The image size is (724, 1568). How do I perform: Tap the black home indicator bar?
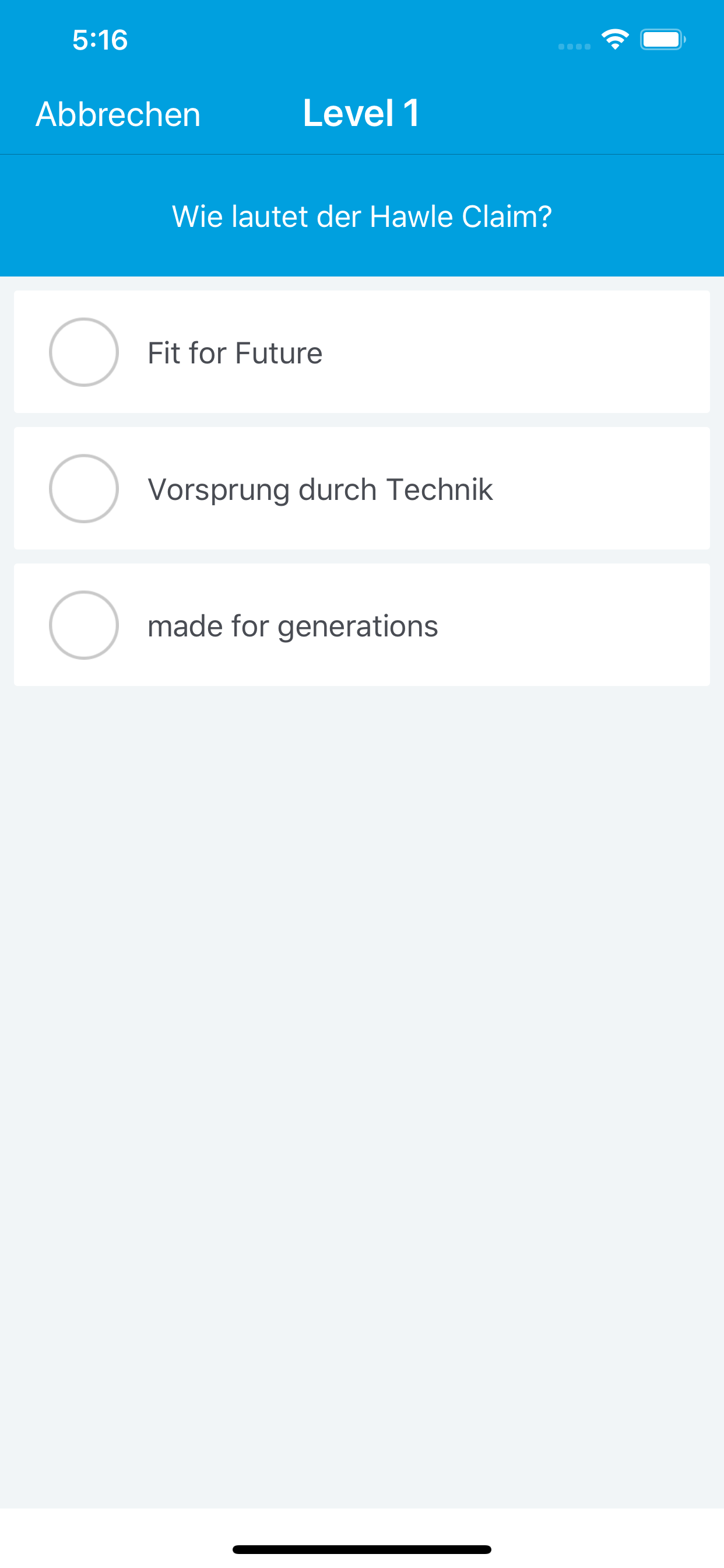(362, 1549)
